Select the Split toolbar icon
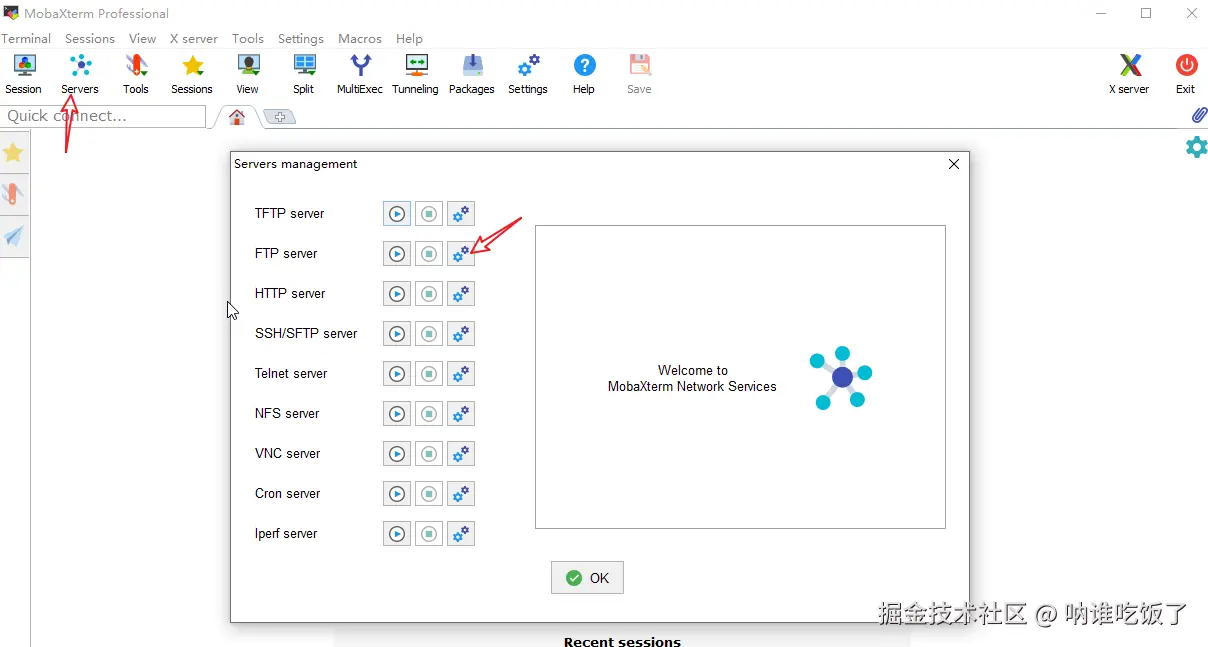Screen dimensions: 1208x647 (x=304, y=75)
